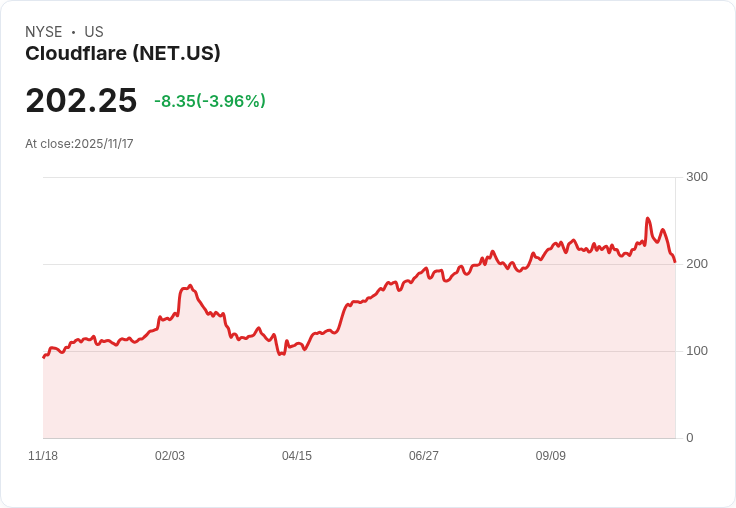Click the 200 y-axis label
This screenshot has height=508, width=736.
[x=697, y=264]
